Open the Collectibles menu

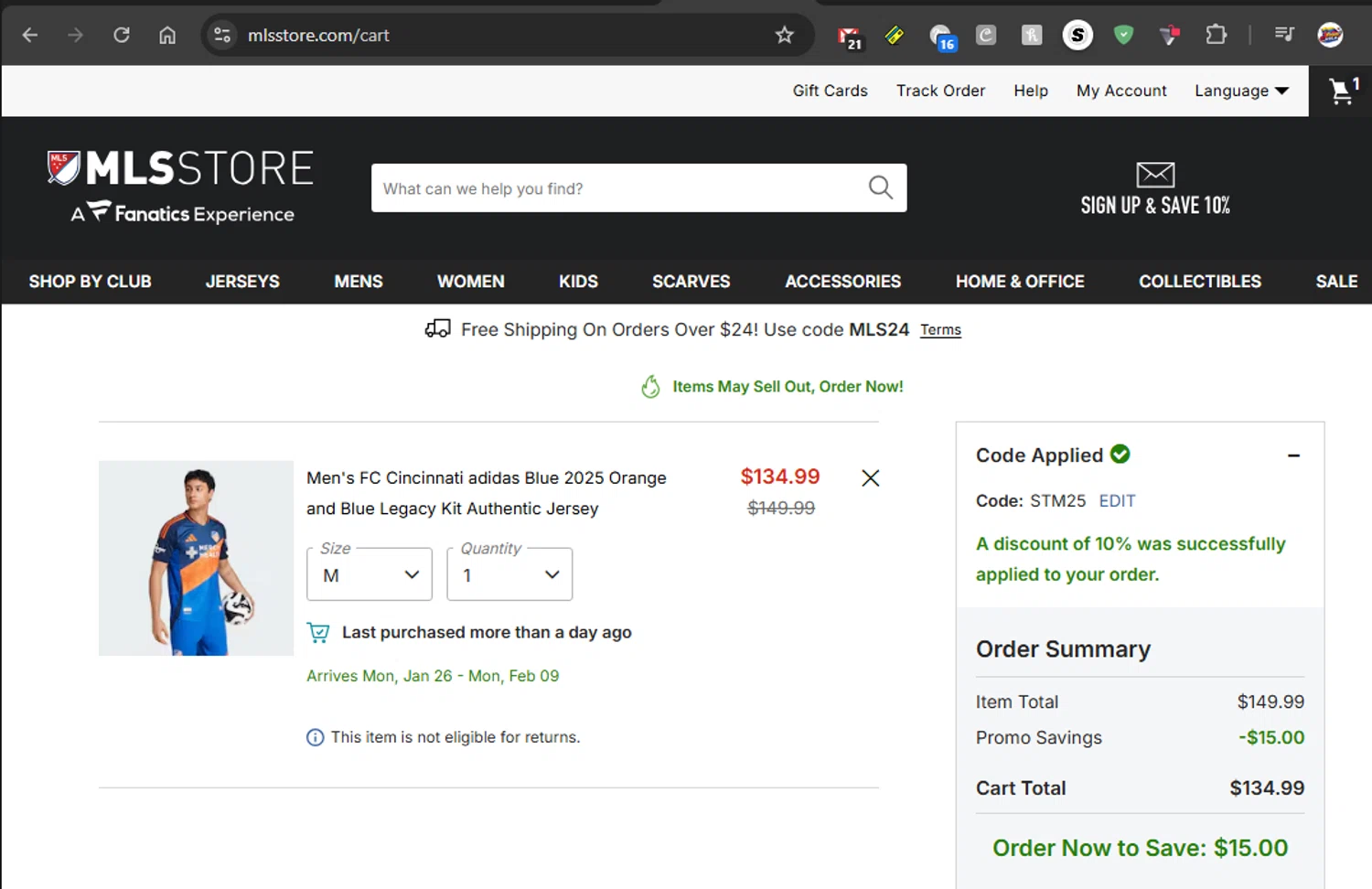(x=1200, y=282)
